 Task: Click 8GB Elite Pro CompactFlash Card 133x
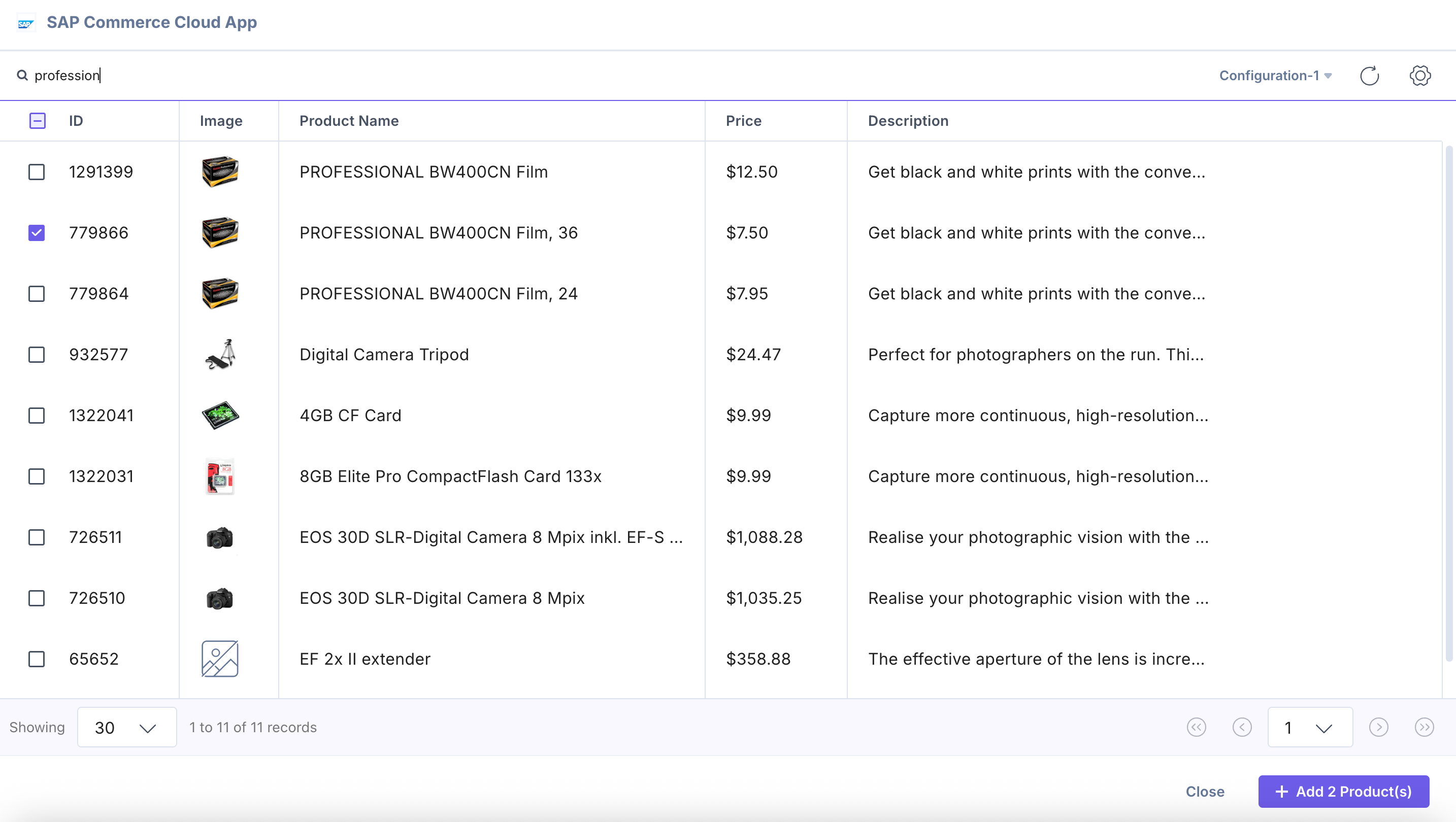click(450, 476)
